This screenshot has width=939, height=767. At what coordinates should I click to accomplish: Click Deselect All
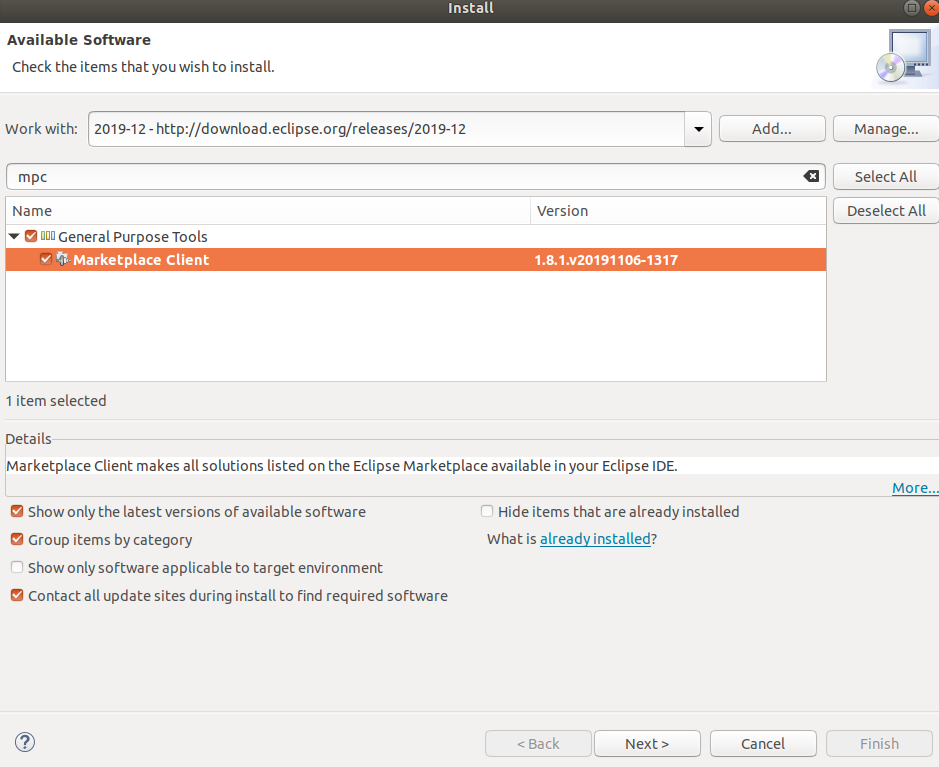[884, 210]
